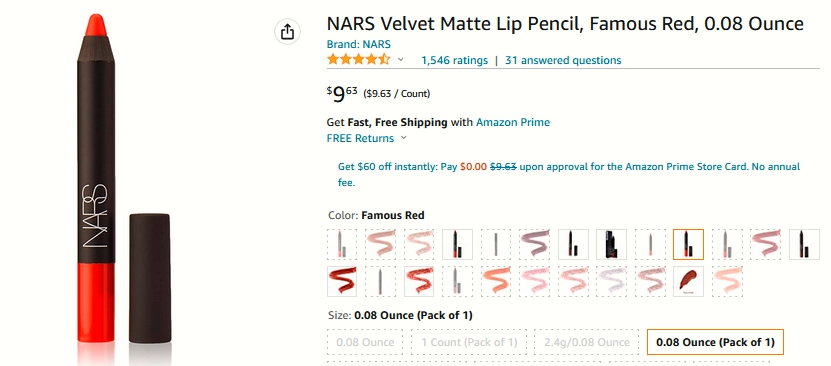Expand the FREE Returns chevron
The image size is (831, 366).
point(404,138)
